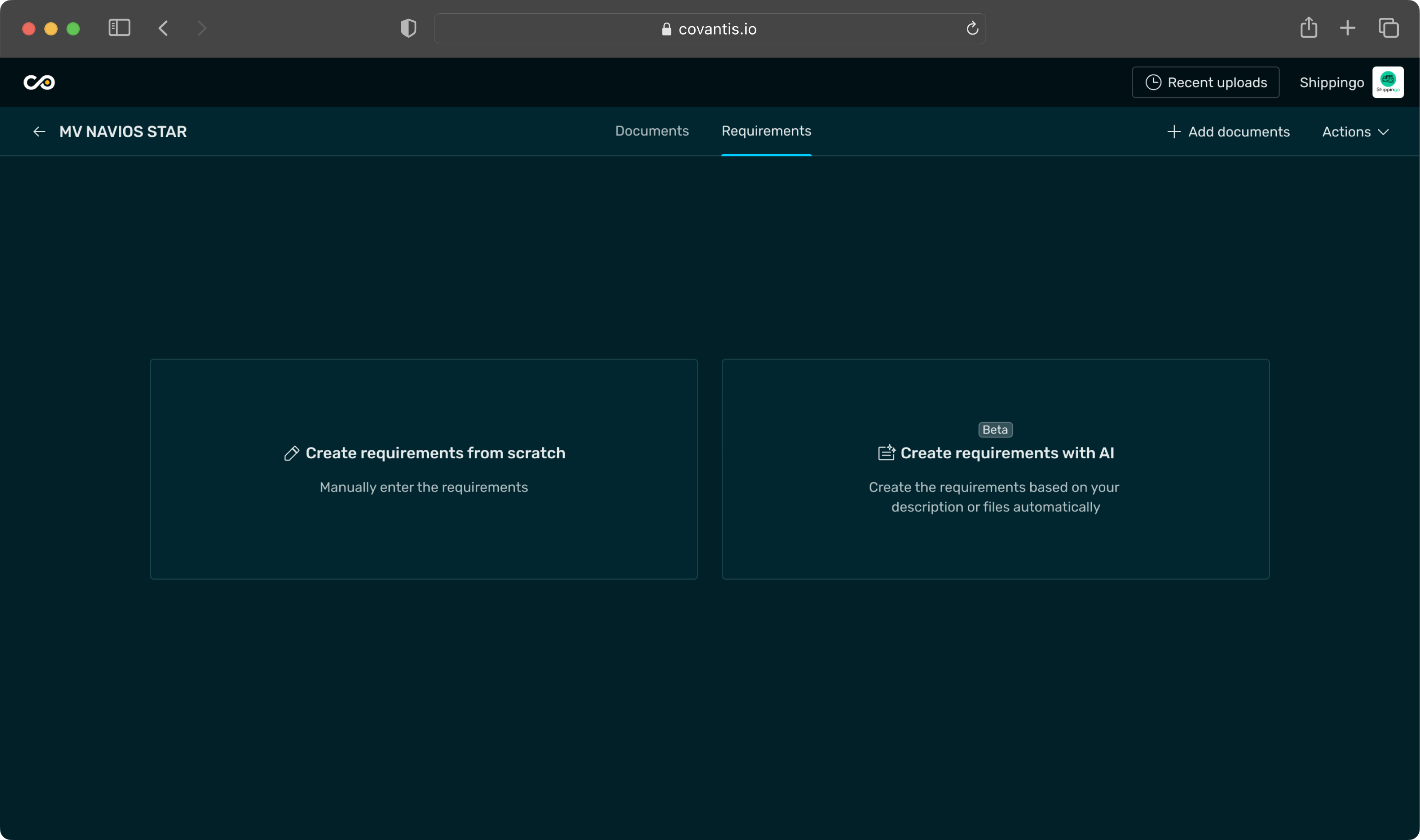Image resolution: width=1420 pixels, height=840 pixels.
Task: Switch to the Documents tab
Action: click(651, 131)
